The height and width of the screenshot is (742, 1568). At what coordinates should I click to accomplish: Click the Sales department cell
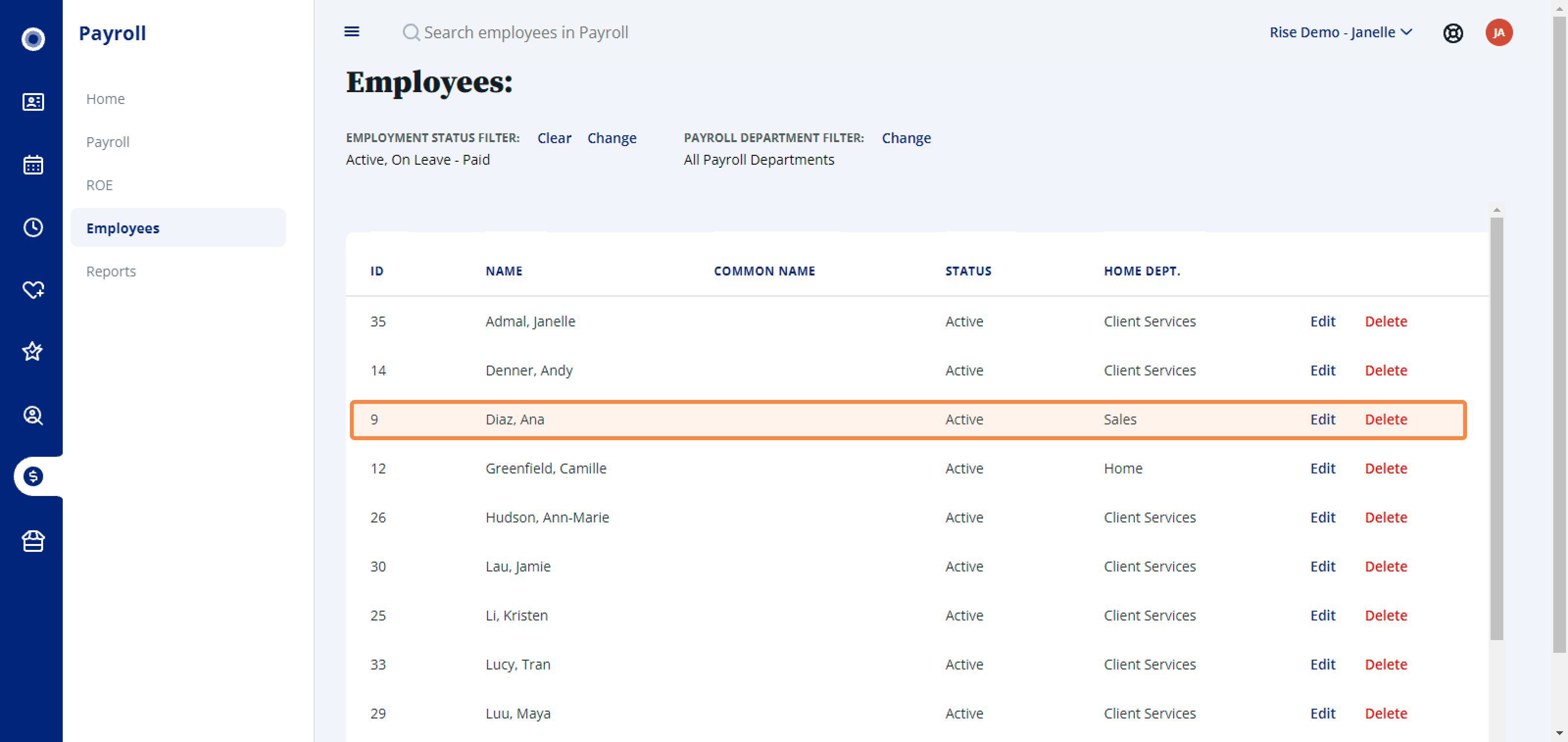click(1120, 420)
